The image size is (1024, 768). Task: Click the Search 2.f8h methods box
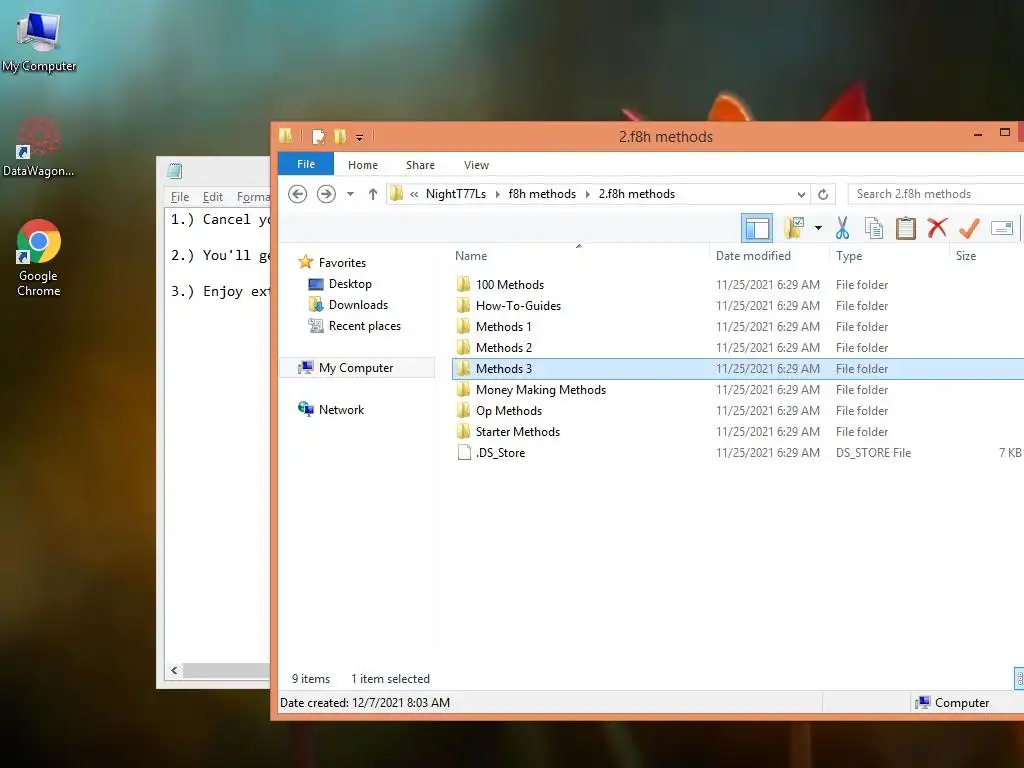(936, 194)
